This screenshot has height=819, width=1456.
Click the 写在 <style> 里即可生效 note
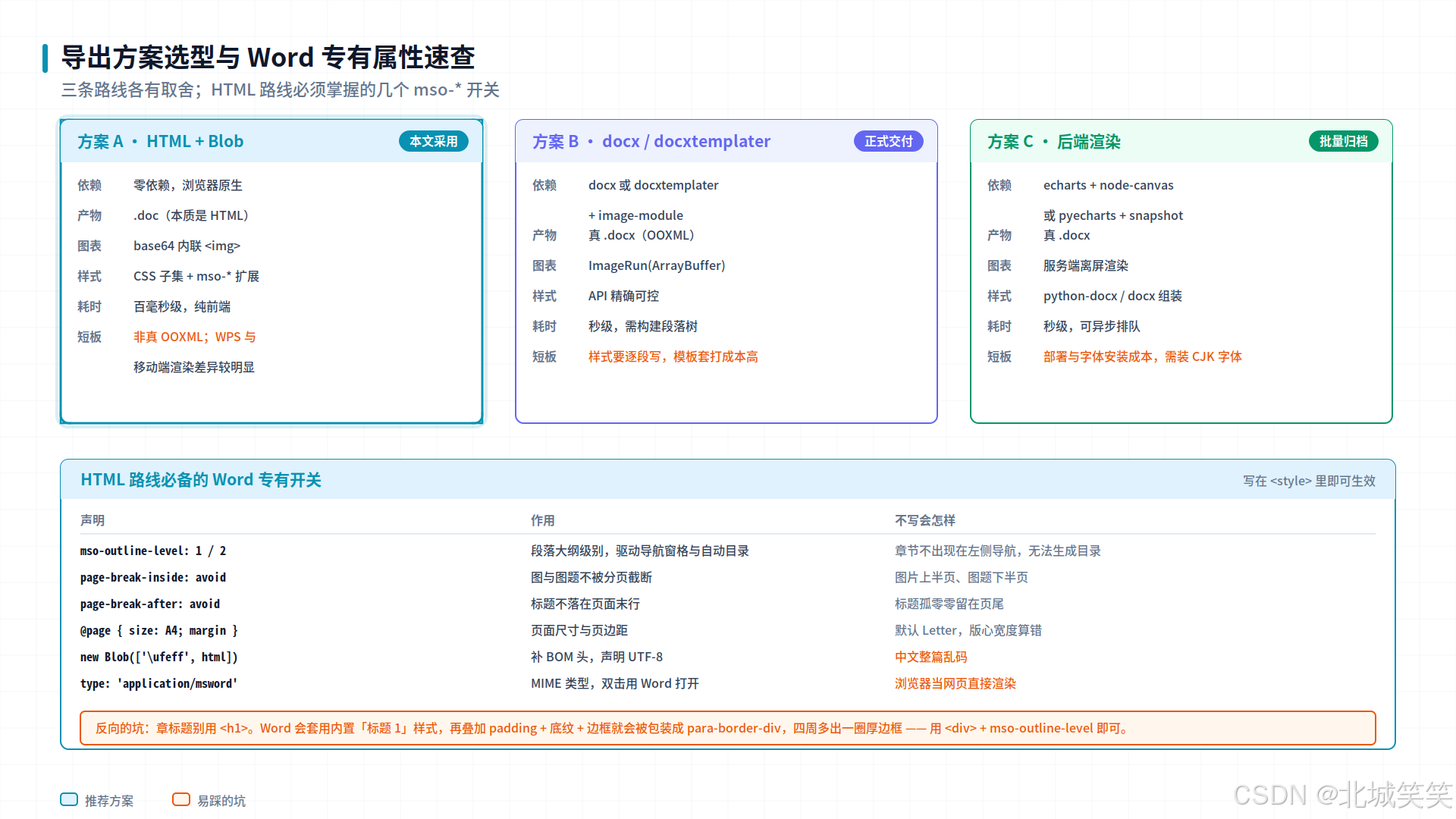(1309, 481)
